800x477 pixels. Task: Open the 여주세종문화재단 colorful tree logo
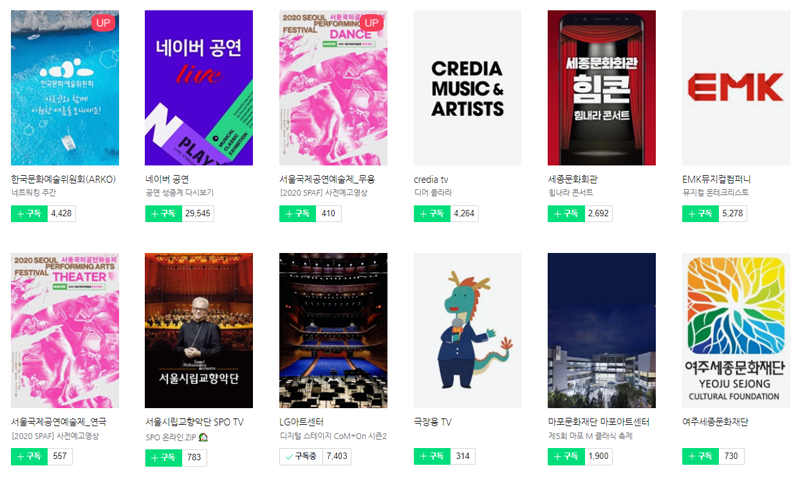pyautogui.click(x=736, y=331)
